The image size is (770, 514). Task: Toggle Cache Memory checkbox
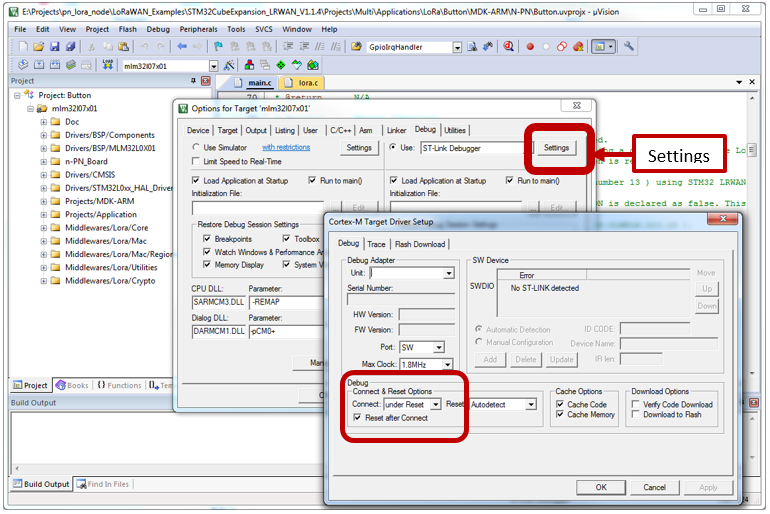[560, 414]
